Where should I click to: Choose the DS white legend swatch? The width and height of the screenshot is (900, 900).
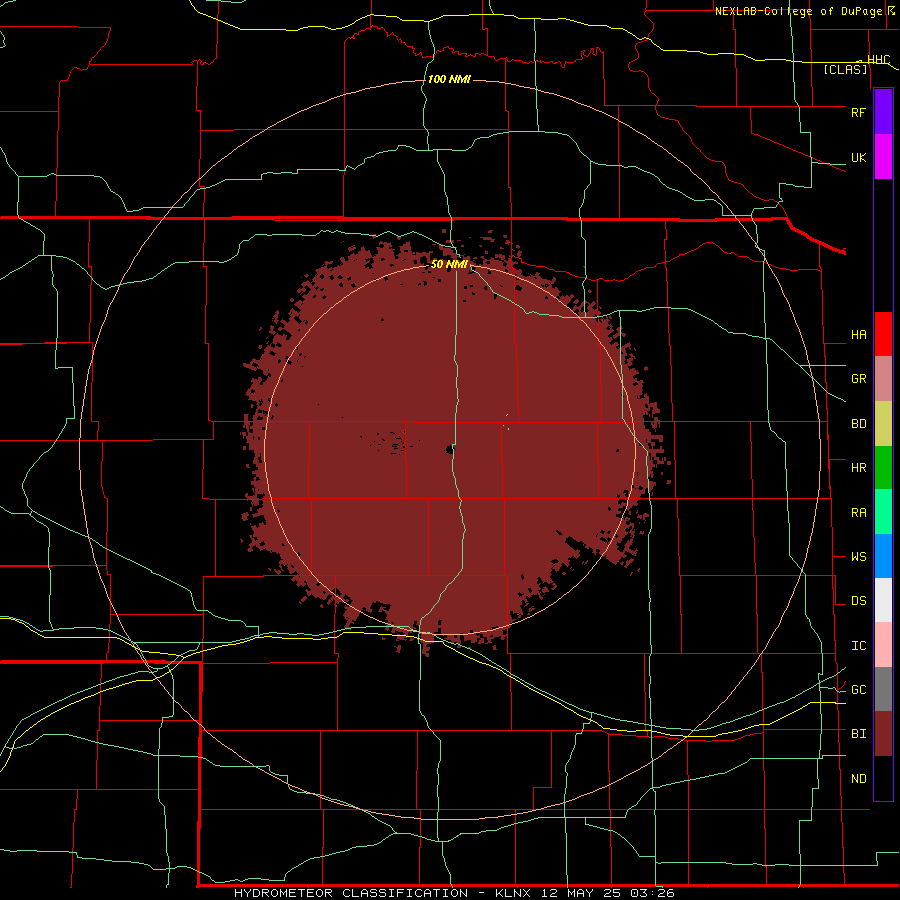[883, 600]
